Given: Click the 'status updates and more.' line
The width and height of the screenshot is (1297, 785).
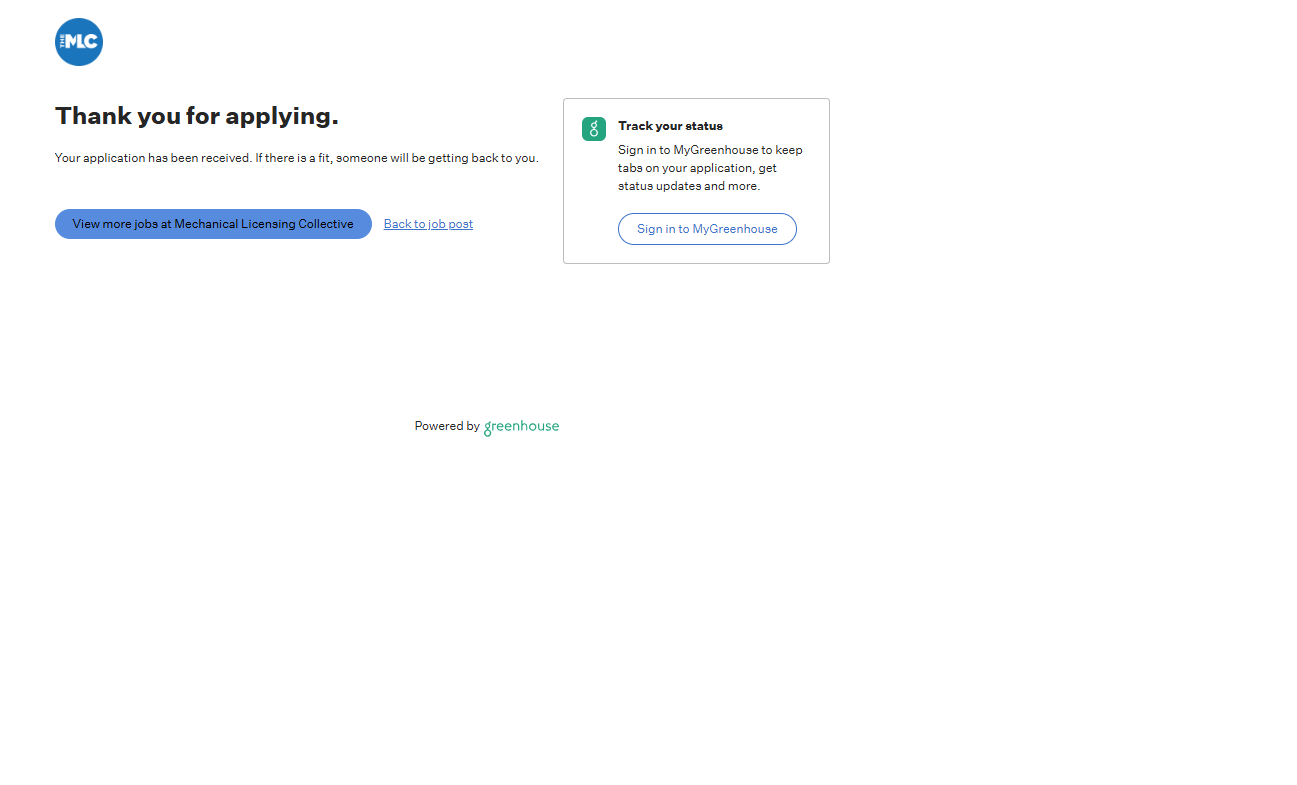Looking at the screenshot, I should (x=689, y=186).
